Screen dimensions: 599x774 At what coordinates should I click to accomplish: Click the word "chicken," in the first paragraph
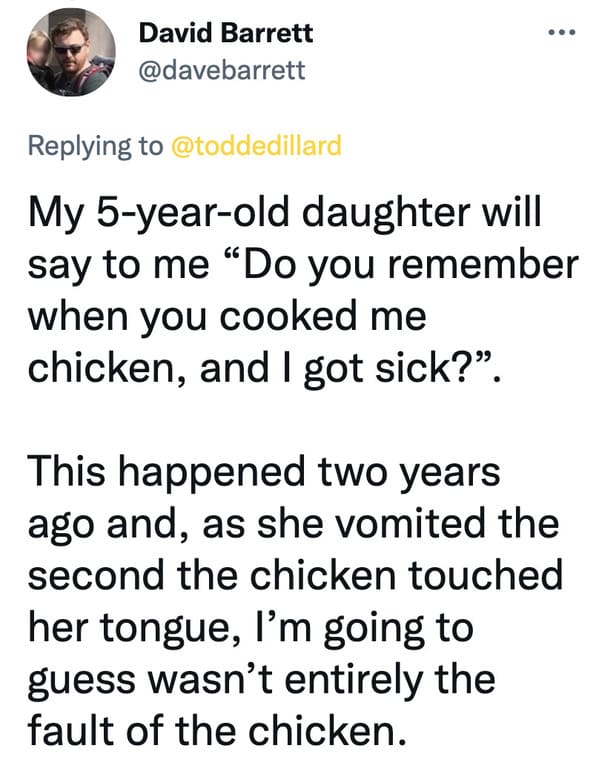point(109,369)
